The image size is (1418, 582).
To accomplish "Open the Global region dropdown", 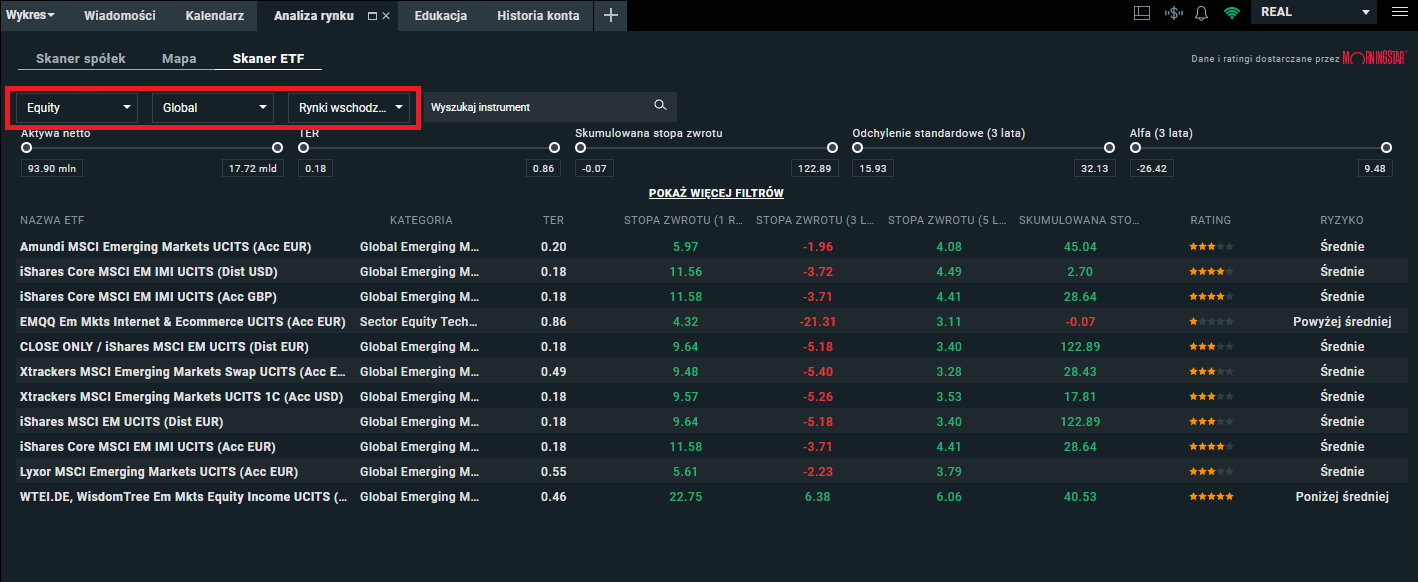I will (212, 107).
